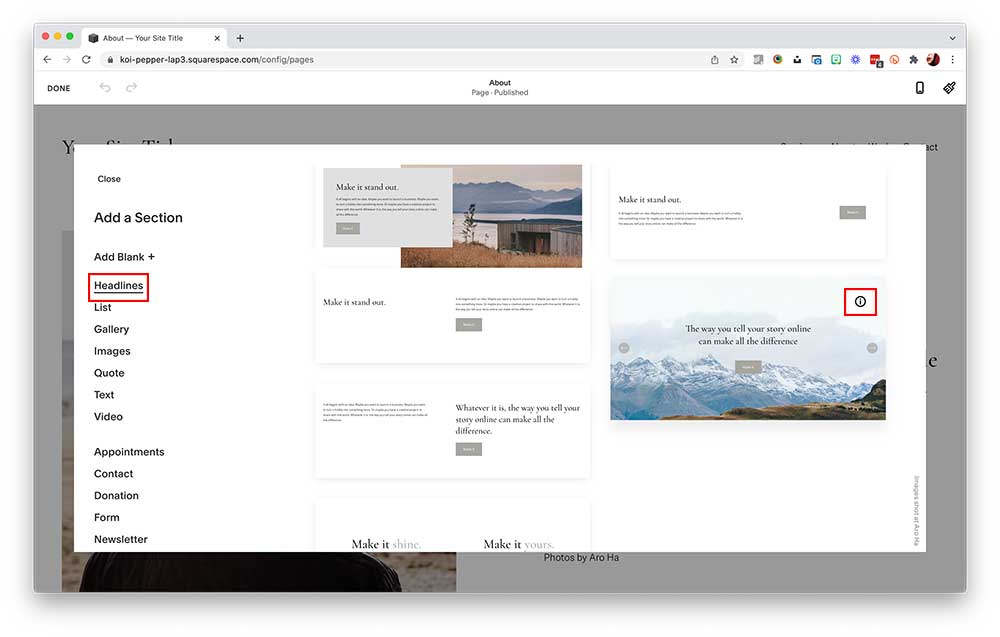This screenshot has width=1000, height=637.
Task: Click the colorful round extension icon
Action: (x=777, y=59)
